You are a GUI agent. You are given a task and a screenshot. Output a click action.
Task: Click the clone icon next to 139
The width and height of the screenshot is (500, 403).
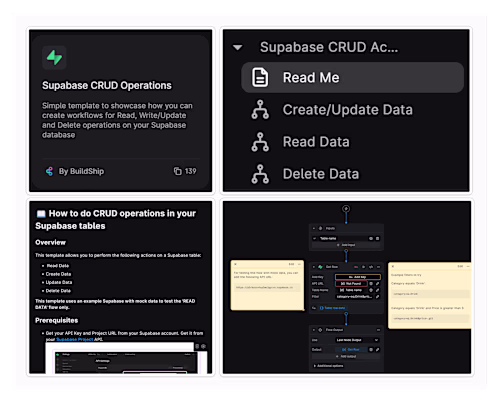[177, 171]
